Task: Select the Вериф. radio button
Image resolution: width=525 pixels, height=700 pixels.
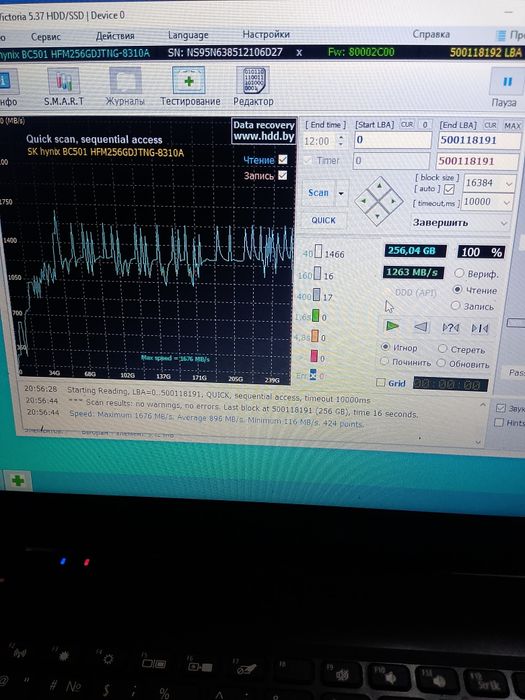Action: point(459,273)
